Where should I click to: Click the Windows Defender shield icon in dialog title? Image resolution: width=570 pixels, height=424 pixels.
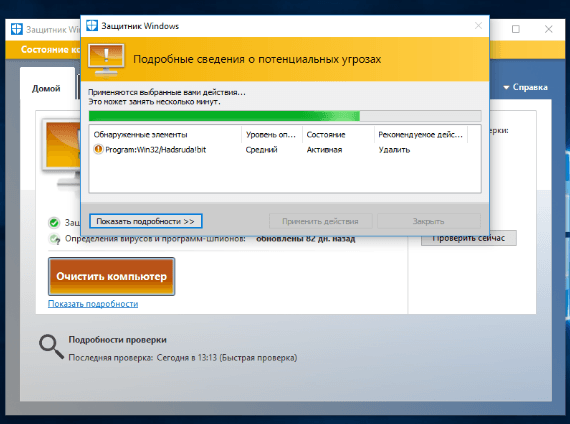coord(92,26)
